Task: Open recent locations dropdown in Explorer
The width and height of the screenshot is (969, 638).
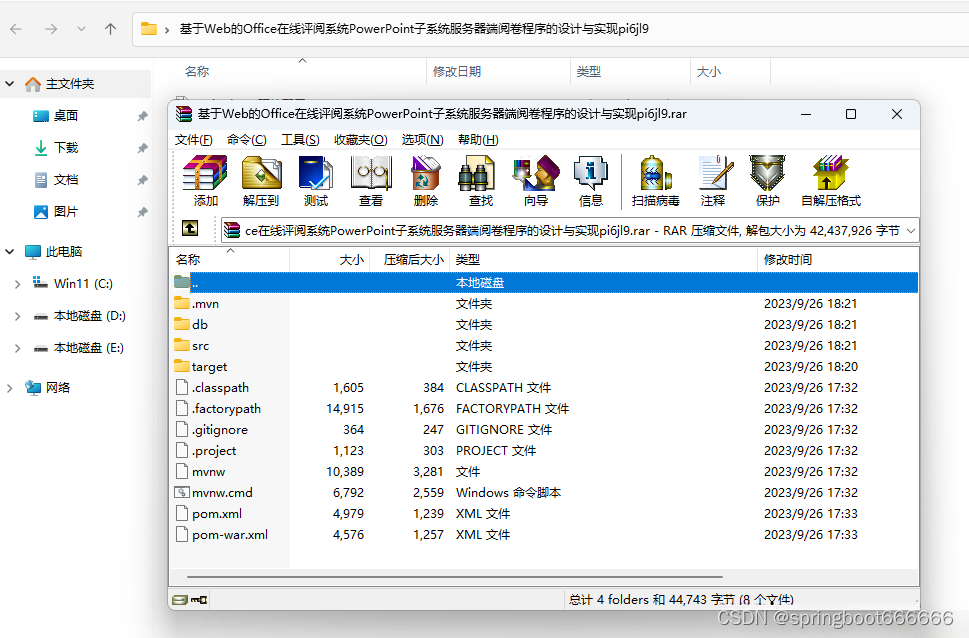Action: pyautogui.click(x=81, y=29)
